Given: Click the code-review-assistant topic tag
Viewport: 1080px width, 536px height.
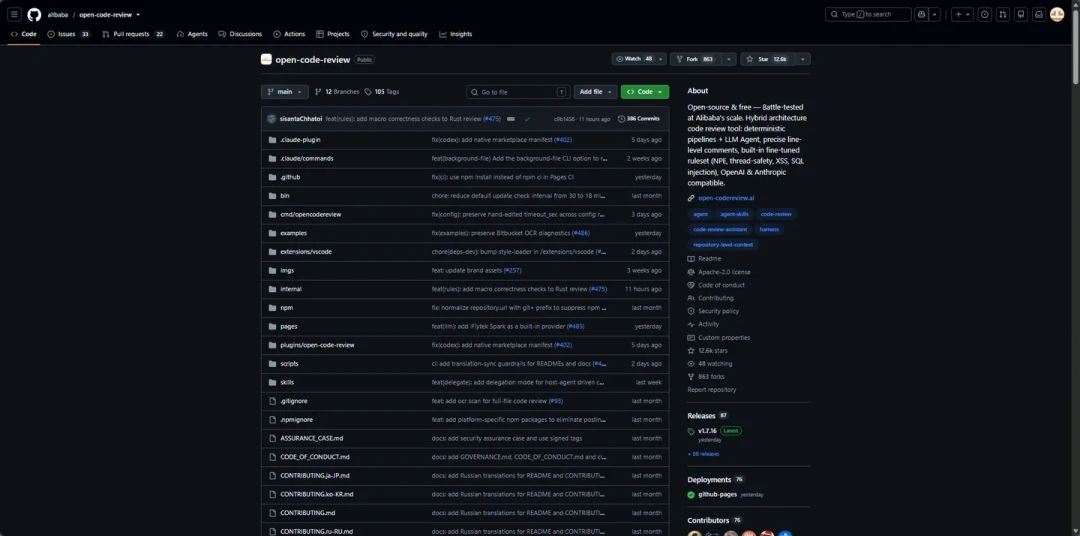Looking at the screenshot, I should click(720, 229).
